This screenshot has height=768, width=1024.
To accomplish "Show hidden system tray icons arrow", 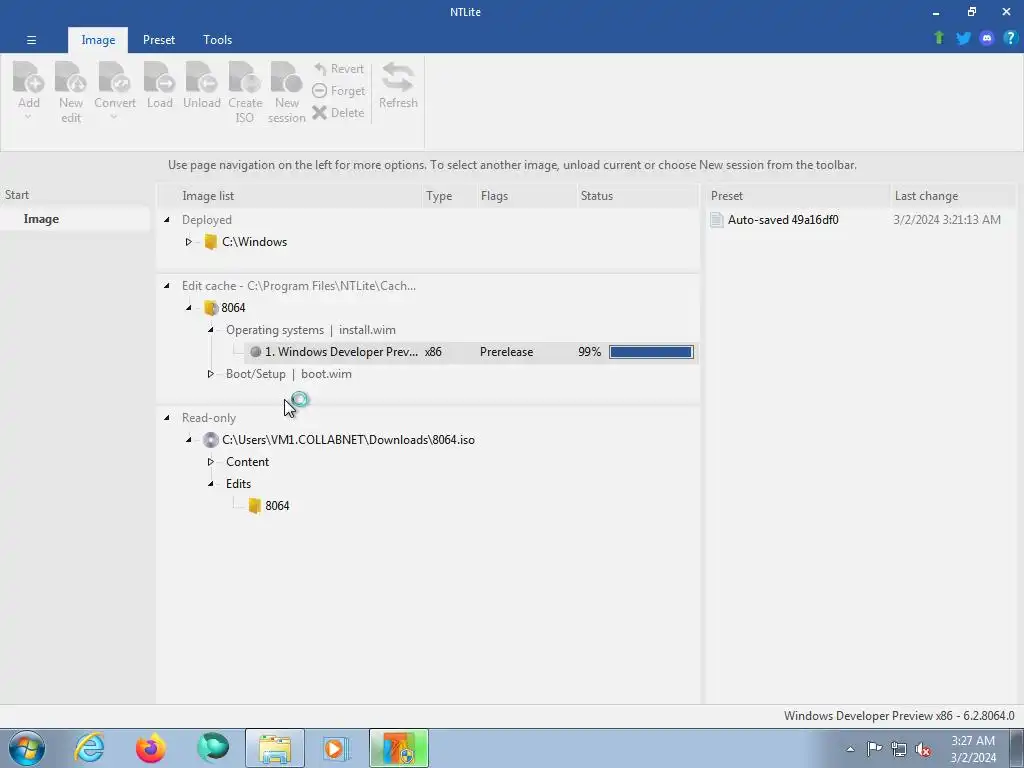I will (x=850, y=749).
